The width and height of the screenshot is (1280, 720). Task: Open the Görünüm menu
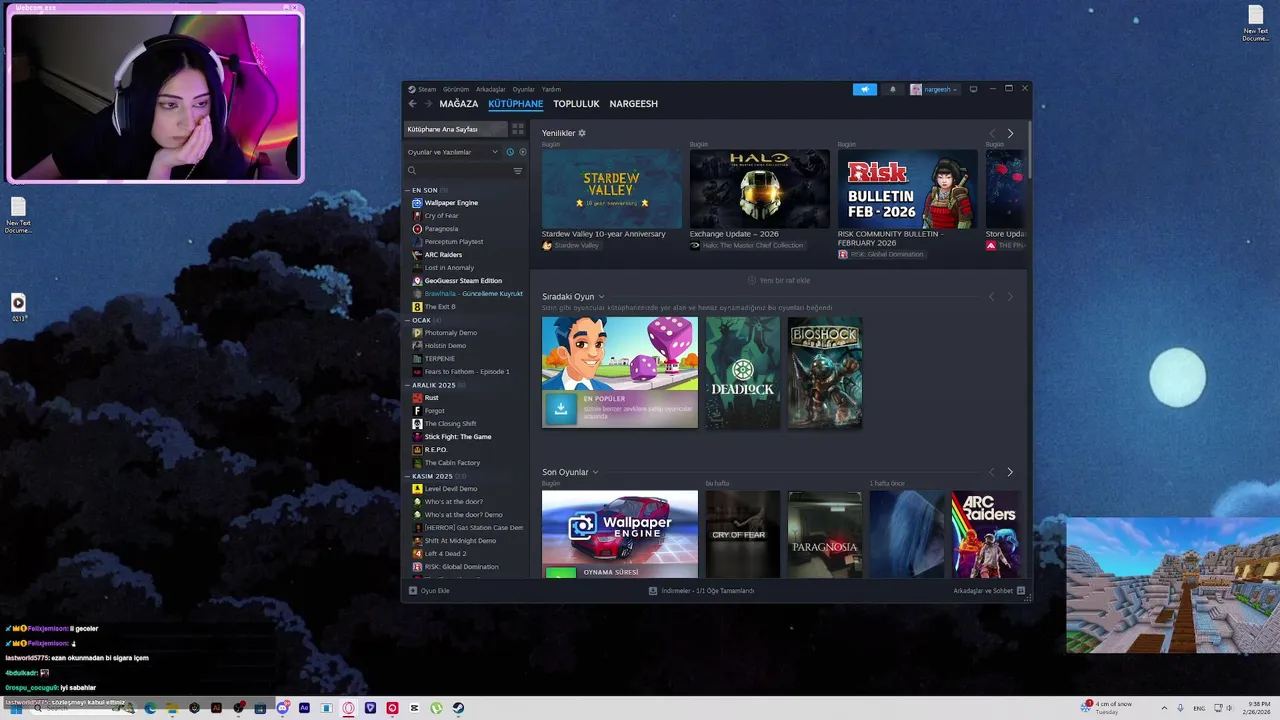coord(456,89)
